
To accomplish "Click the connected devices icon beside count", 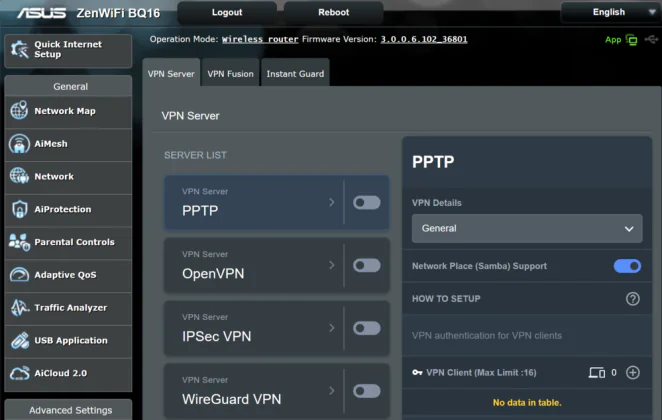I will pyautogui.click(x=597, y=373).
